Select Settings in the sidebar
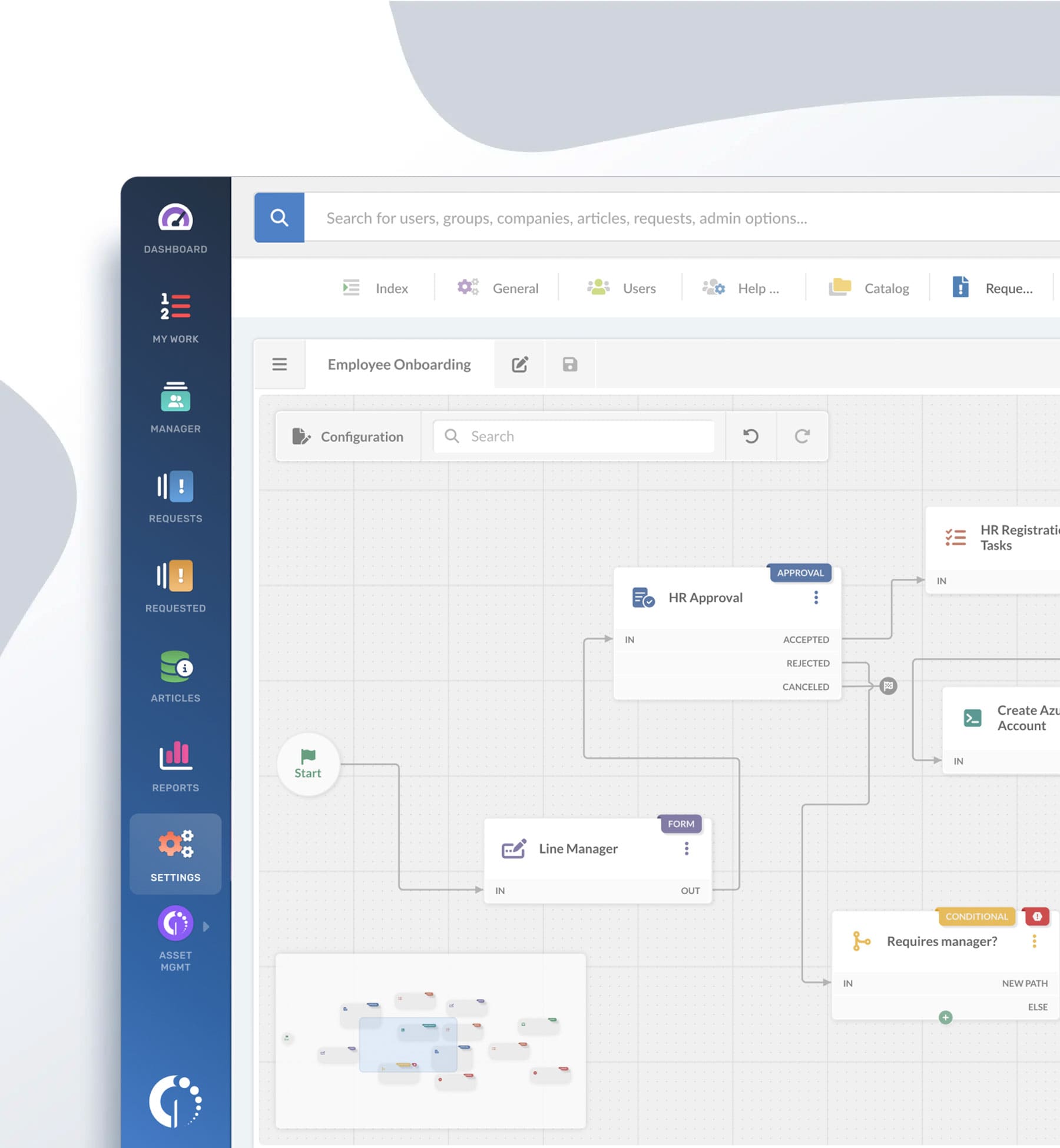 (175, 854)
